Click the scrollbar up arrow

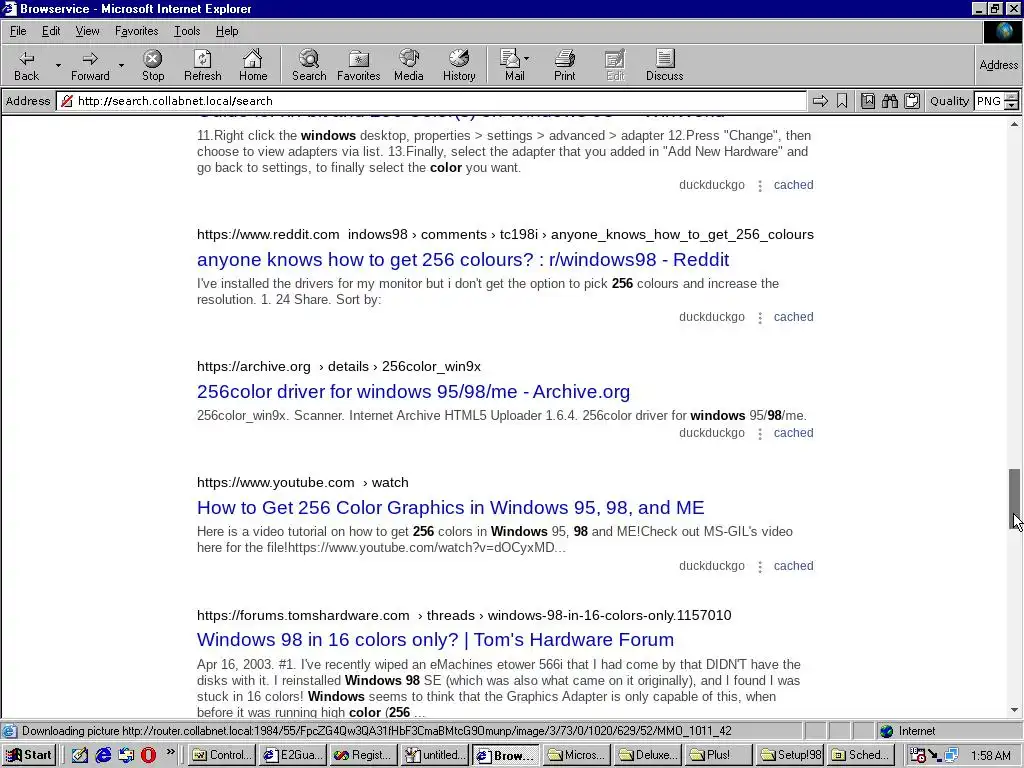click(1014, 123)
